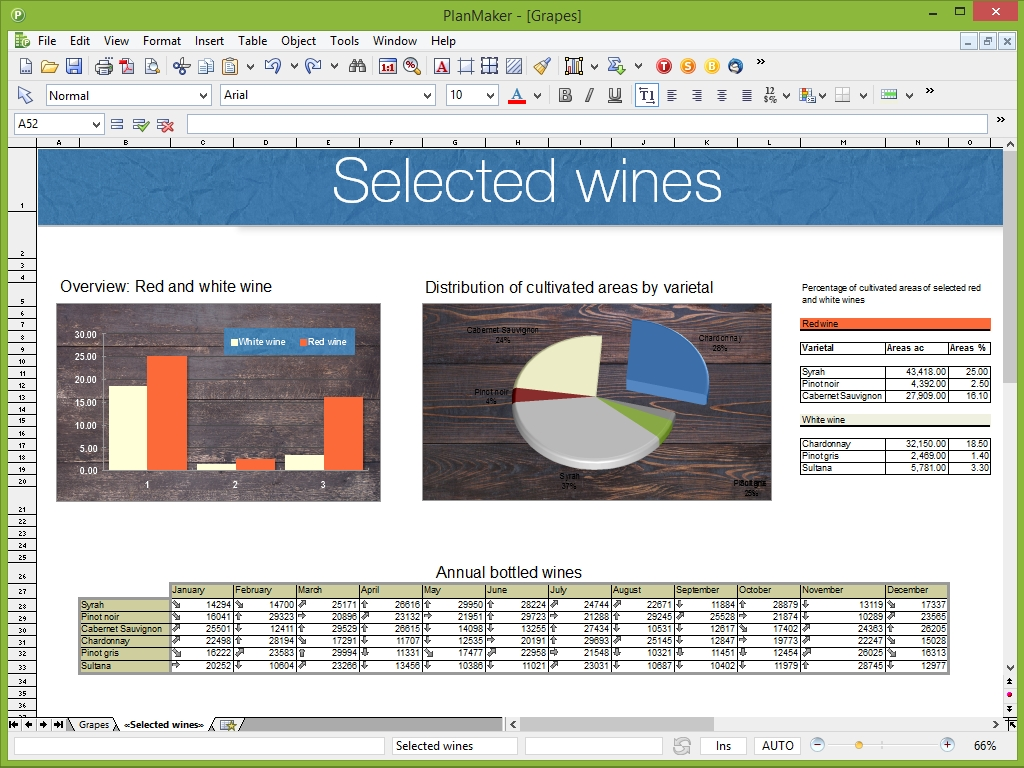The image size is (1024, 768).
Task: Open print preview with the magnifier page icon
Action: point(152,66)
